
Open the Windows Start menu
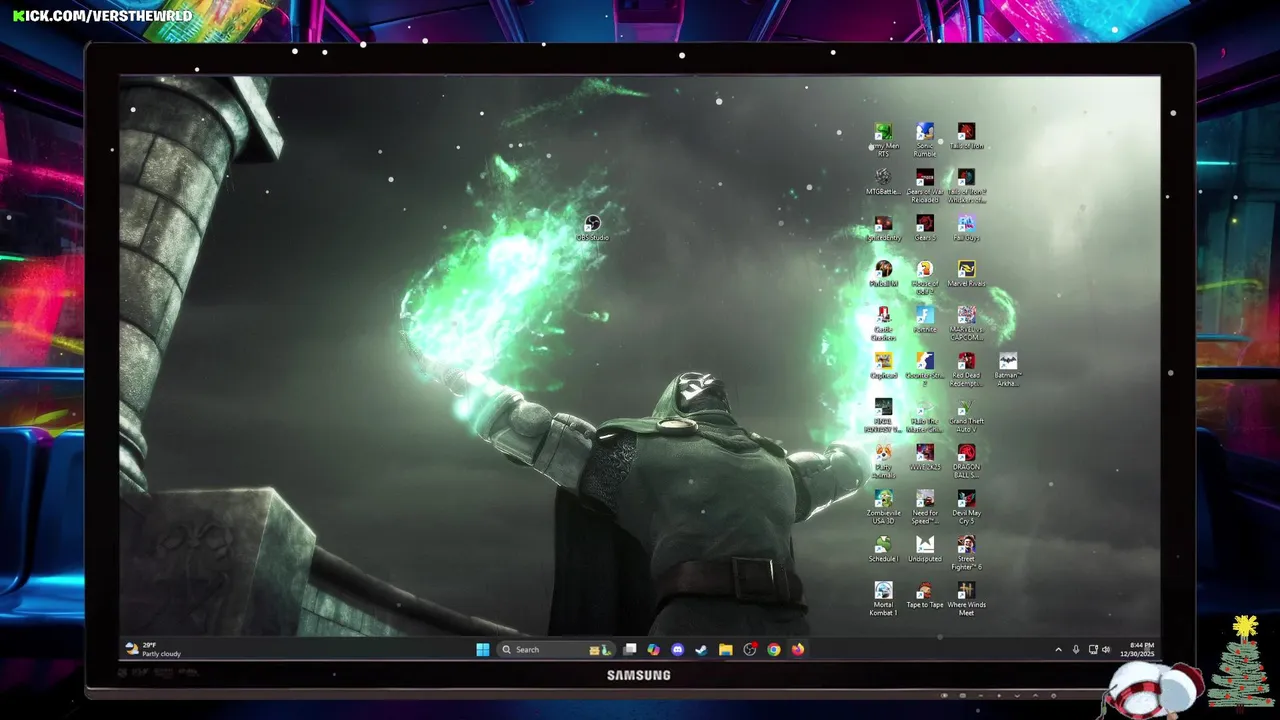click(483, 650)
